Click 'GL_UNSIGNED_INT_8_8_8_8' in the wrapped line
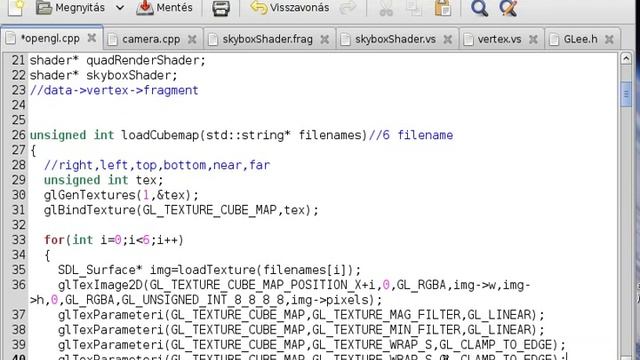Screen dimensions: 640x360 click(x=202, y=300)
